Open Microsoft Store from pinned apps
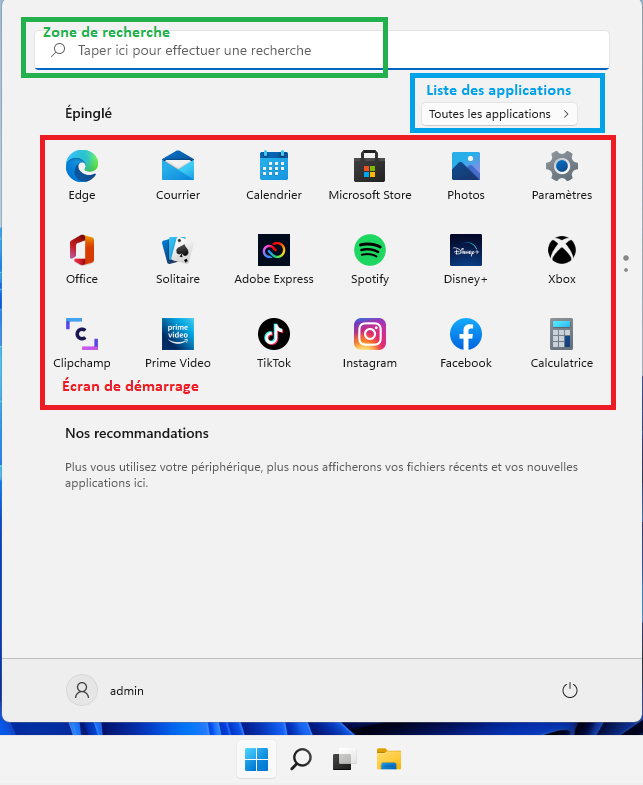 (370, 166)
